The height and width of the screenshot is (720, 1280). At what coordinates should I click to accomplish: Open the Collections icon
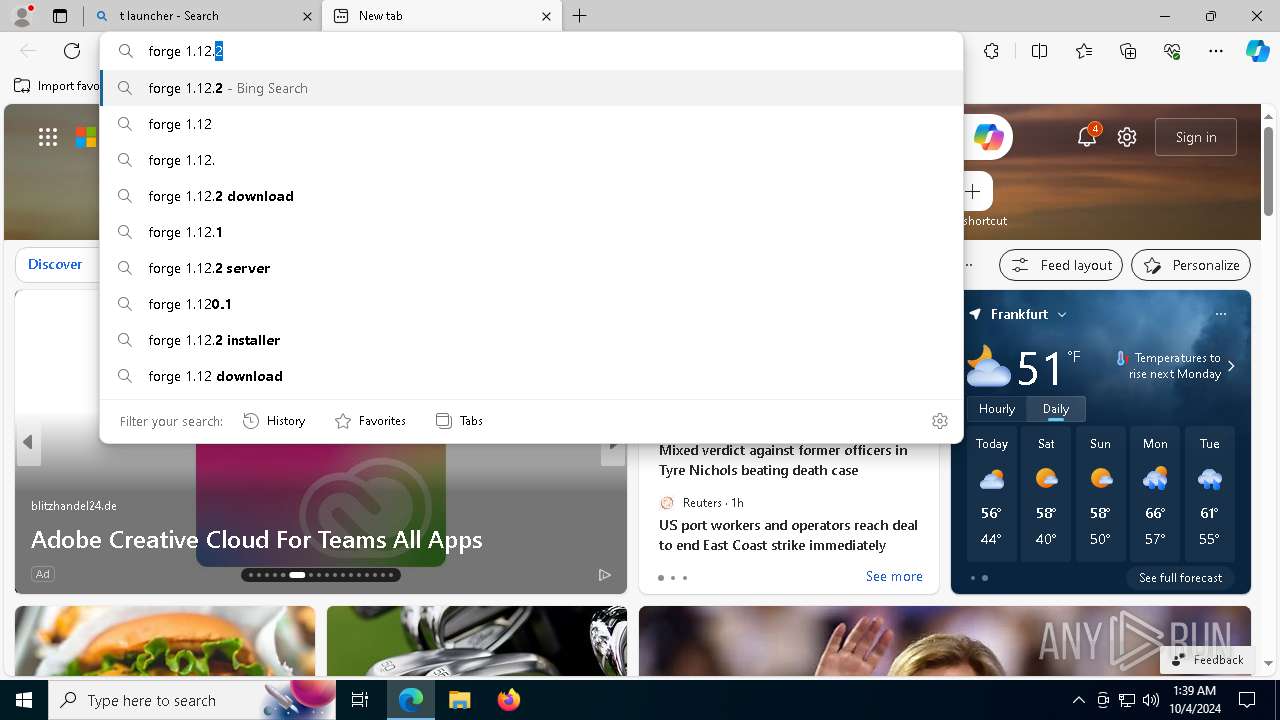pyautogui.click(x=1128, y=51)
